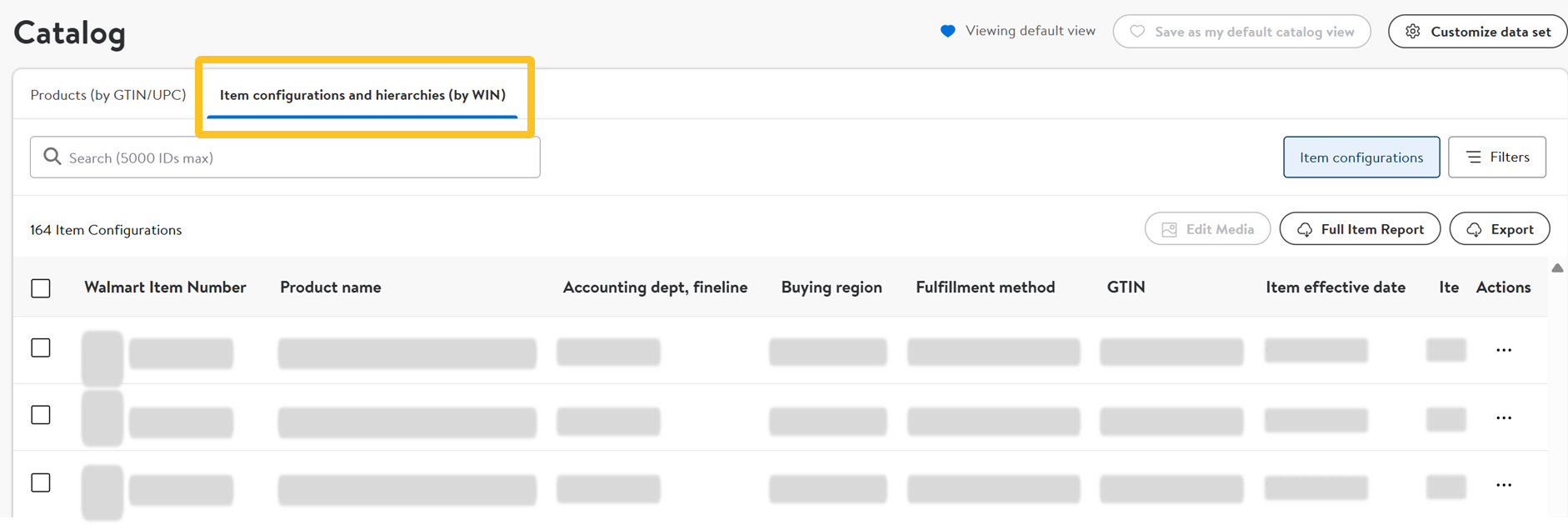Click the Edit Media image icon

[1170, 230]
